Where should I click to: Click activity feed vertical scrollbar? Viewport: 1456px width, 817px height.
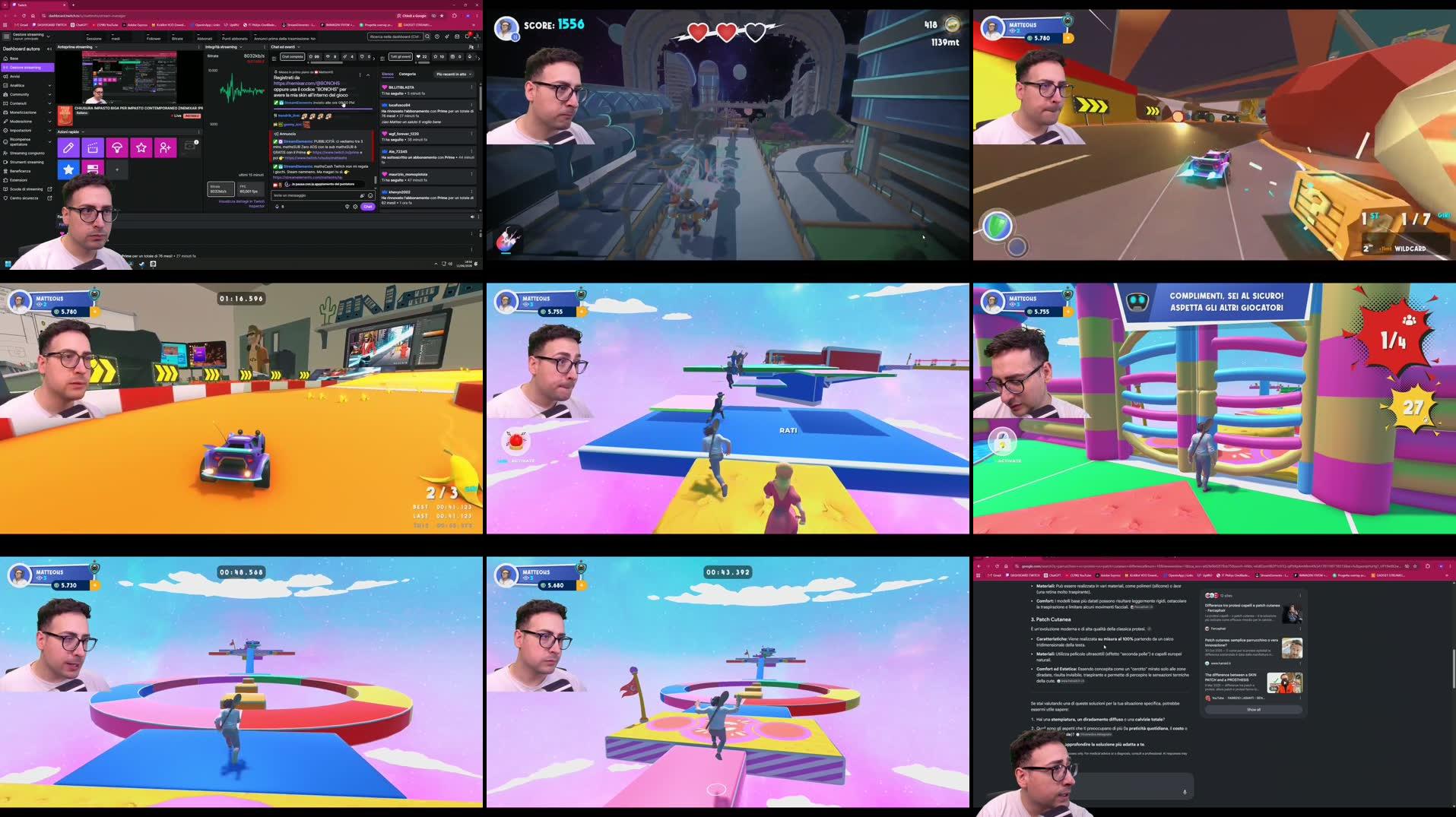click(479, 99)
